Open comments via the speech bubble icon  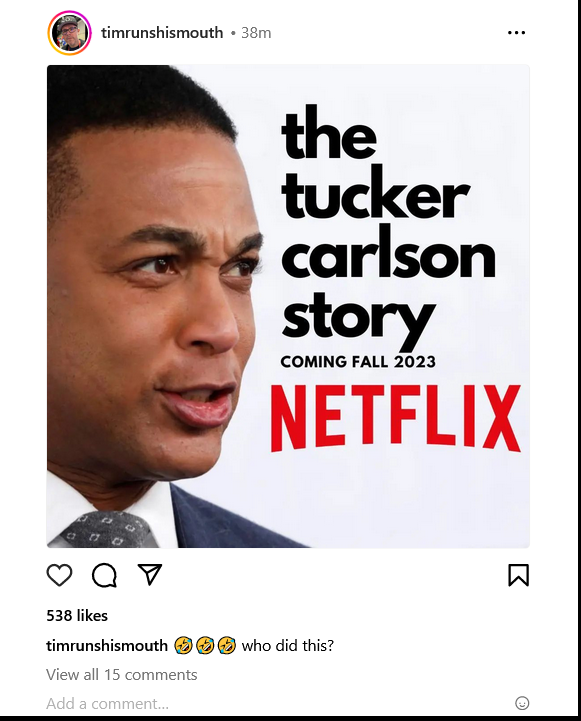[104, 575]
